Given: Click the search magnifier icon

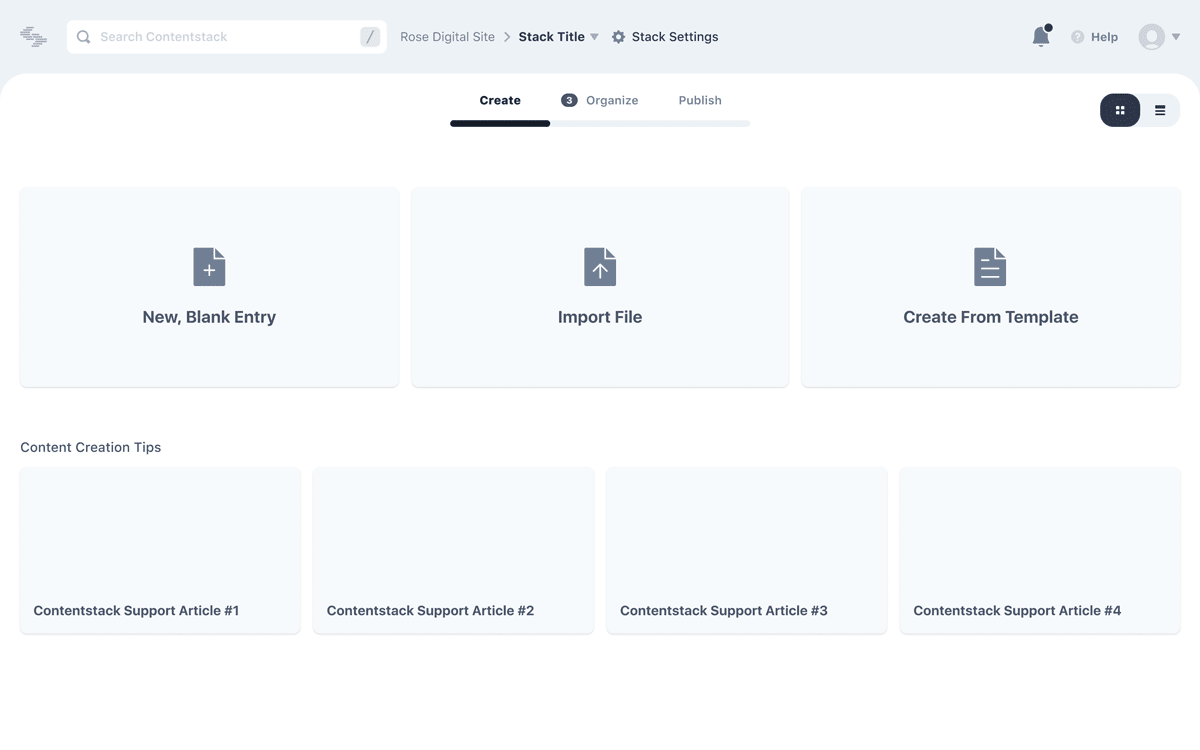Looking at the screenshot, I should (x=84, y=37).
